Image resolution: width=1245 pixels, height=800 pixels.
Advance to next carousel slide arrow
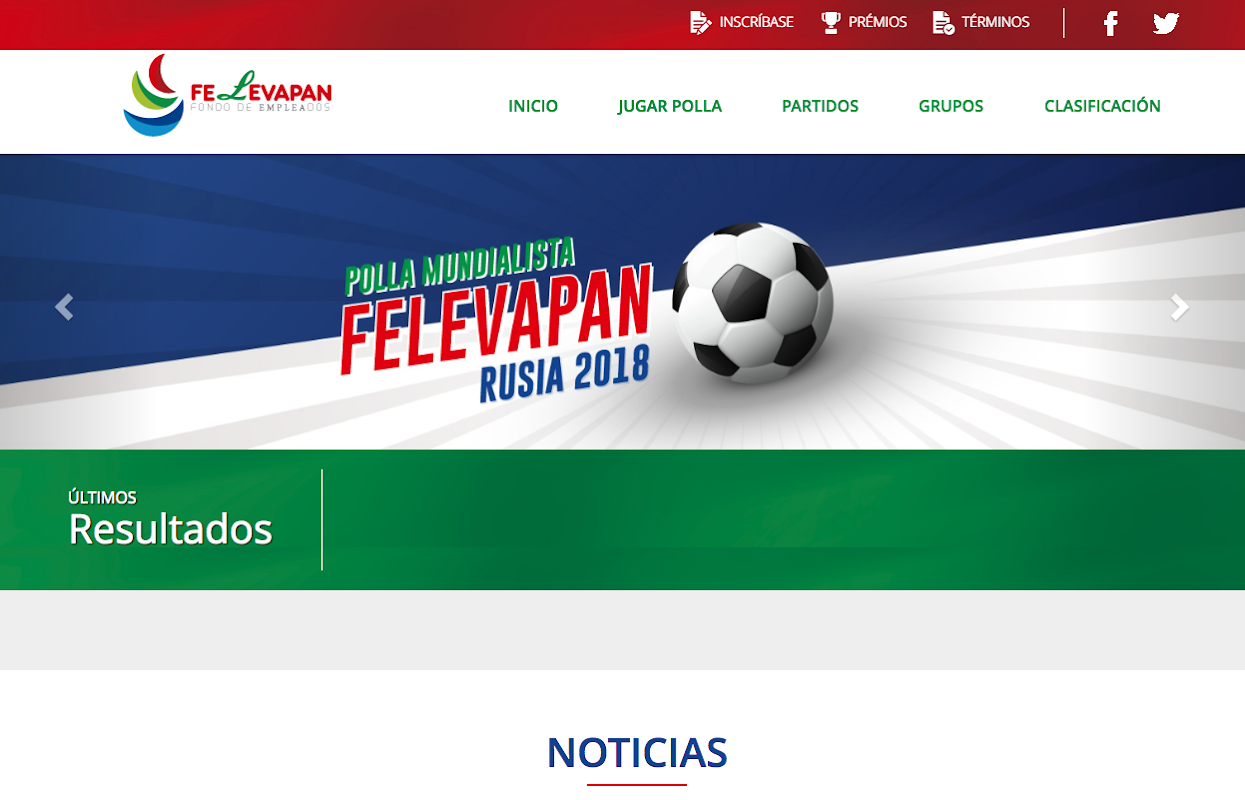(1180, 307)
